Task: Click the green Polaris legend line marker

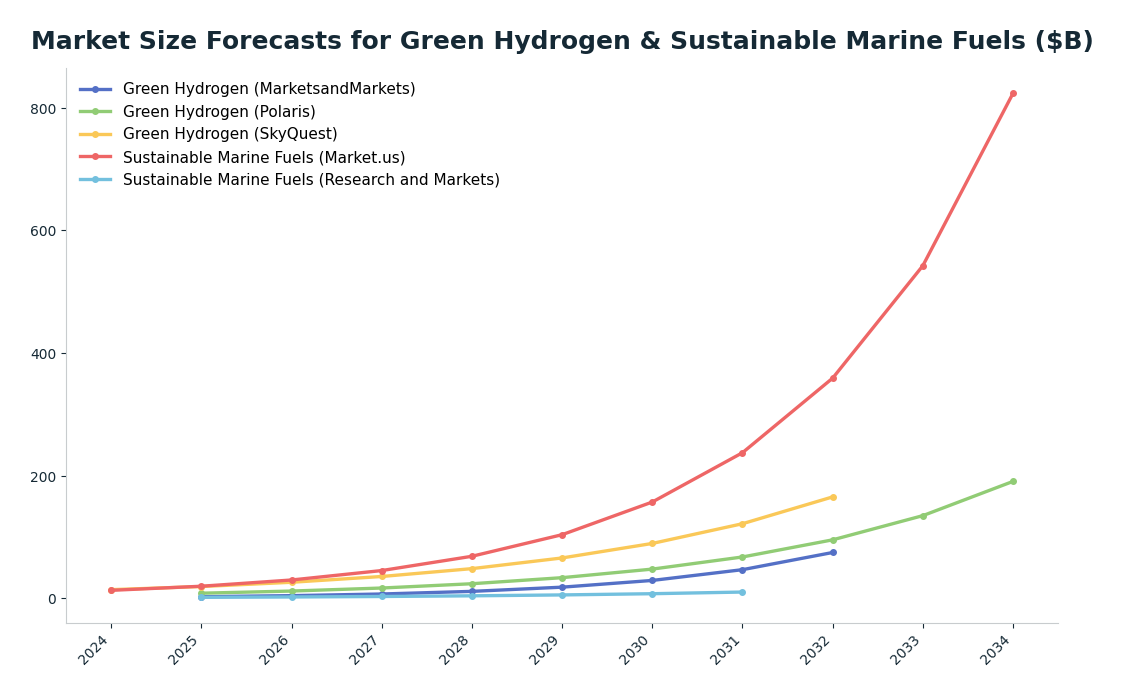Action: [x=95, y=112]
